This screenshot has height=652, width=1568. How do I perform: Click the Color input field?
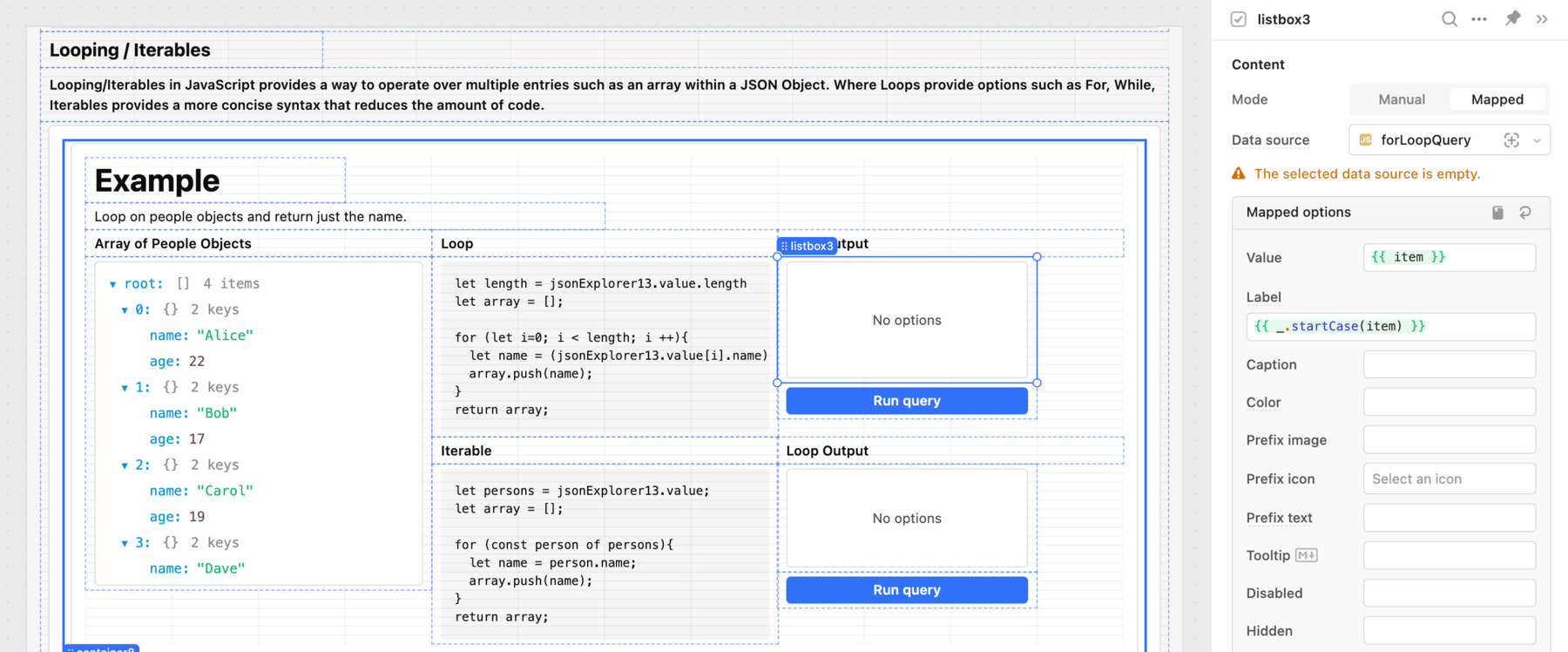point(1450,402)
